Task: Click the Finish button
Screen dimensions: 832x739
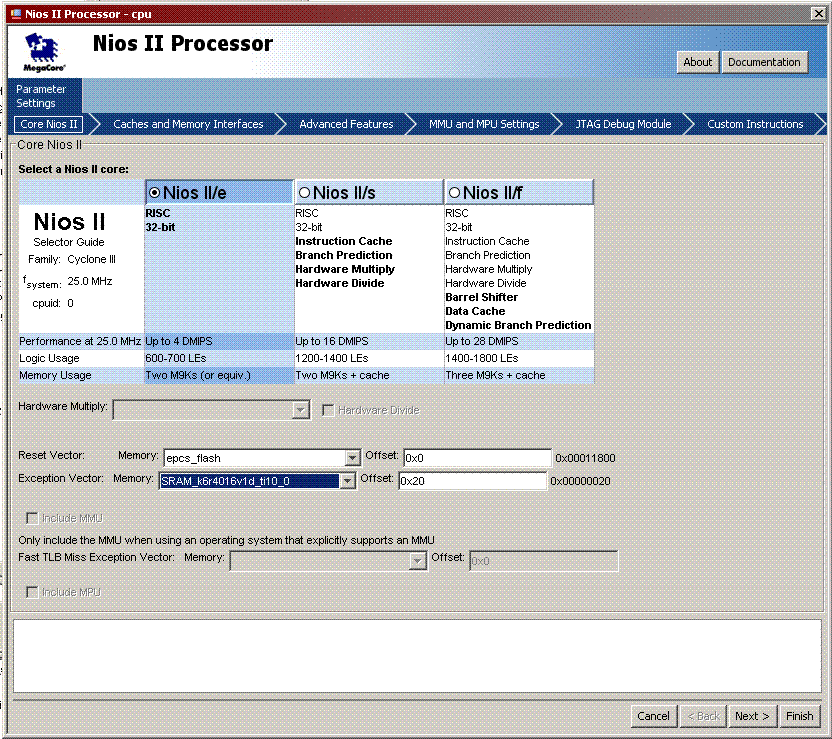Action: (x=800, y=716)
